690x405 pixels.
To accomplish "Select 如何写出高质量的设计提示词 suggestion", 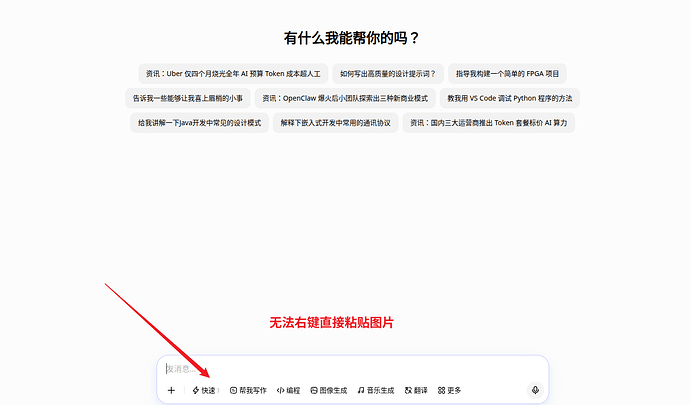I will (x=388, y=74).
